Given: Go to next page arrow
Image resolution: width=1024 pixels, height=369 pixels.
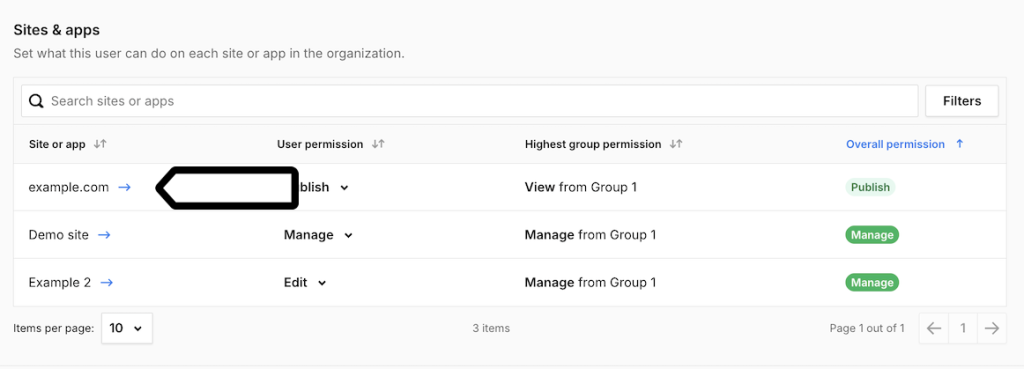Looking at the screenshot, I should tap(992, 329).
